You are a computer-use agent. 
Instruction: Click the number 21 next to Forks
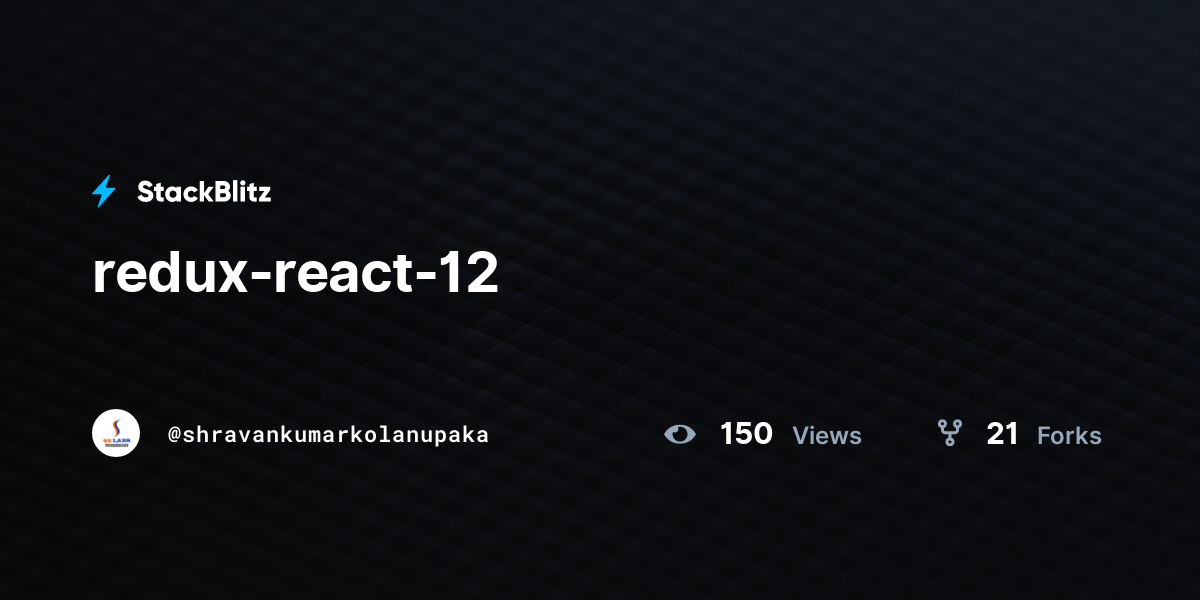1002,434
